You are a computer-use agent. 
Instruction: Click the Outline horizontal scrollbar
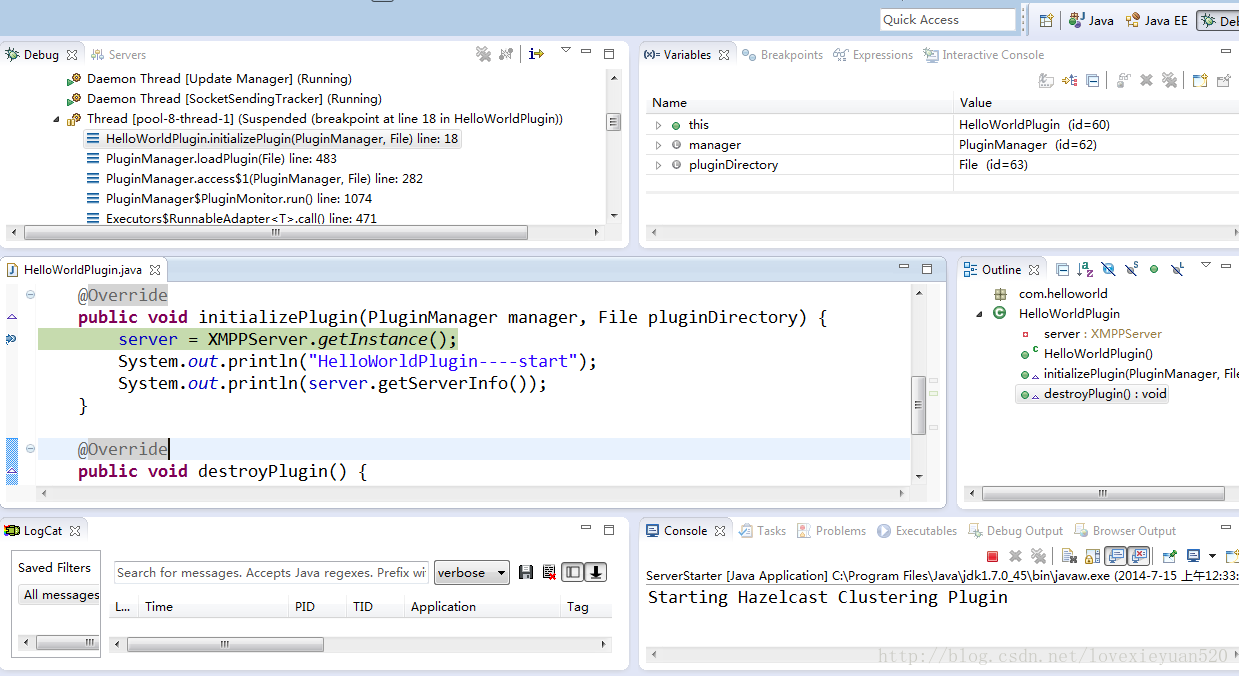click(1103, 494)
